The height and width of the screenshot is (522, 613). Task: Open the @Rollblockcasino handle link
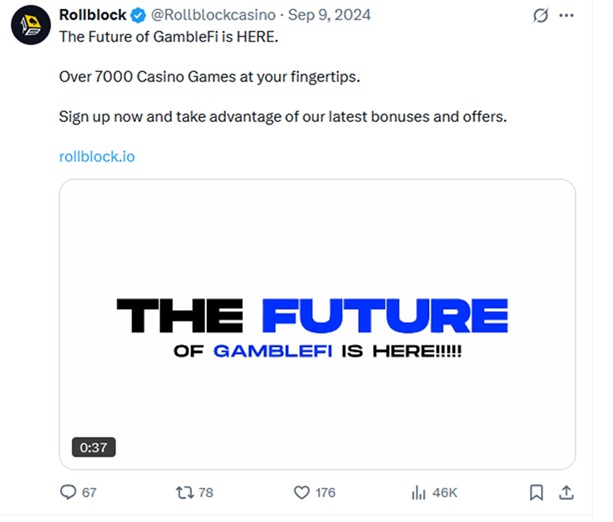(x=213, y=16)
